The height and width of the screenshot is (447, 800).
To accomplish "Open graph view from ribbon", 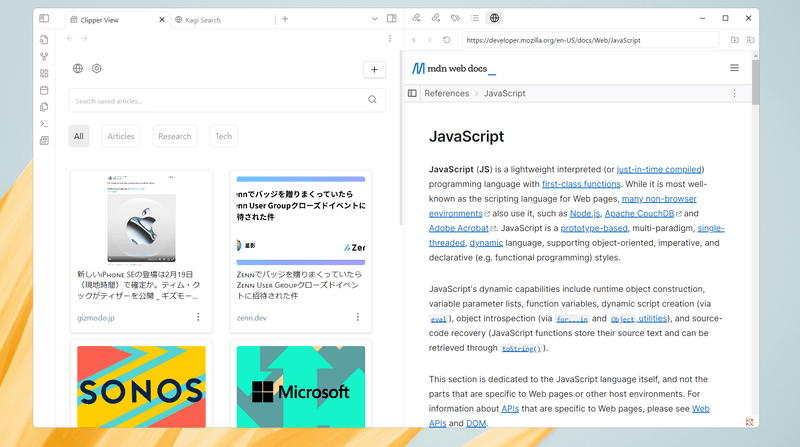I will point(44,57).
